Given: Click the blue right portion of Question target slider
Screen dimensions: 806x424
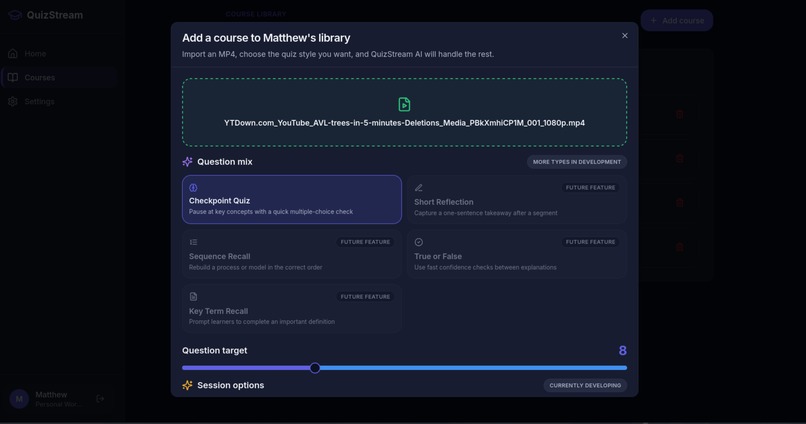Looking at the screenshot, I should click(473, 367).
